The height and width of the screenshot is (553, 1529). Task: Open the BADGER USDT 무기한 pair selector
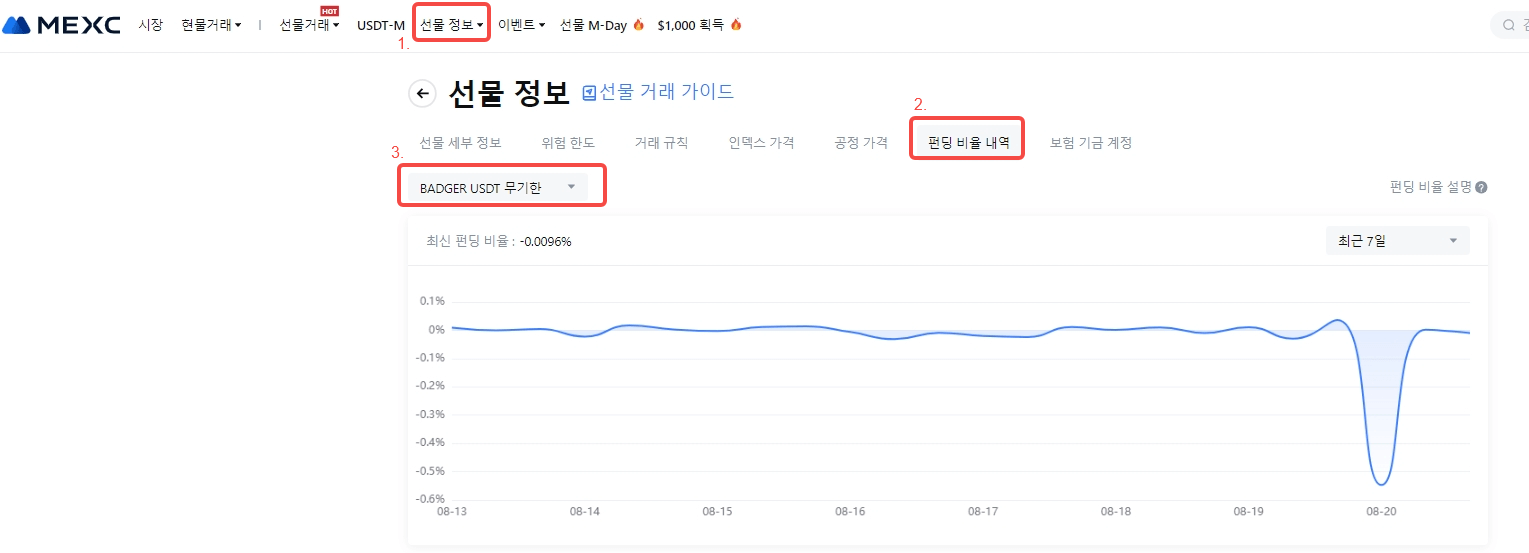[x=497, y=187]
